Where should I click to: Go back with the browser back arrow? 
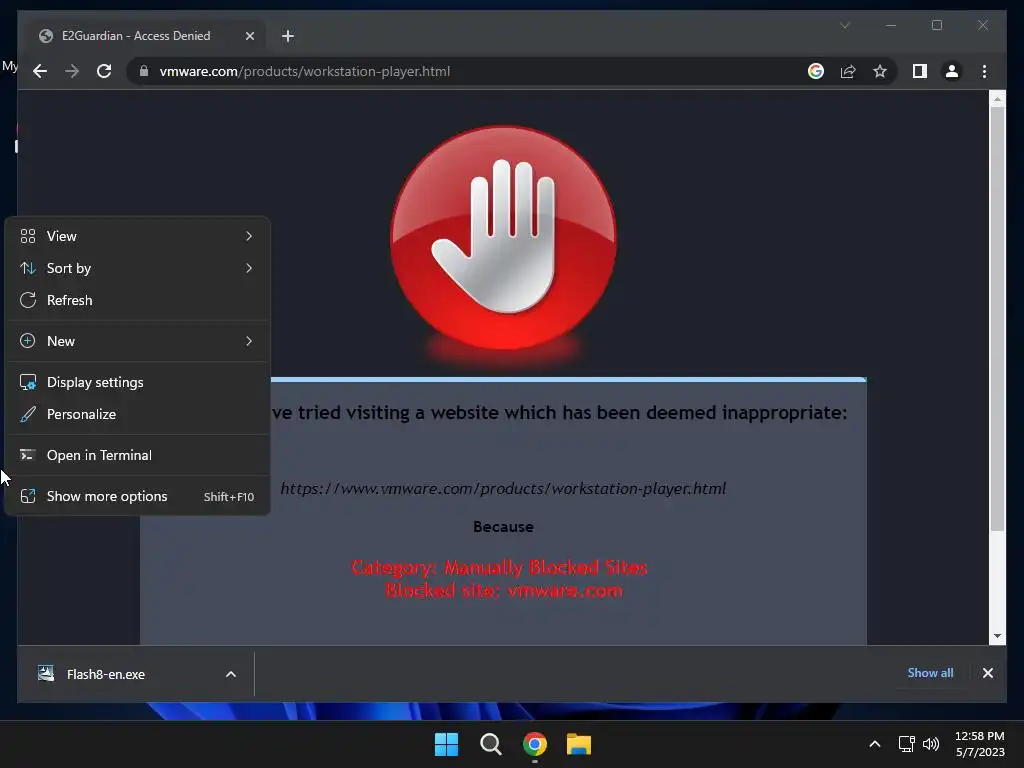(40, 71)
